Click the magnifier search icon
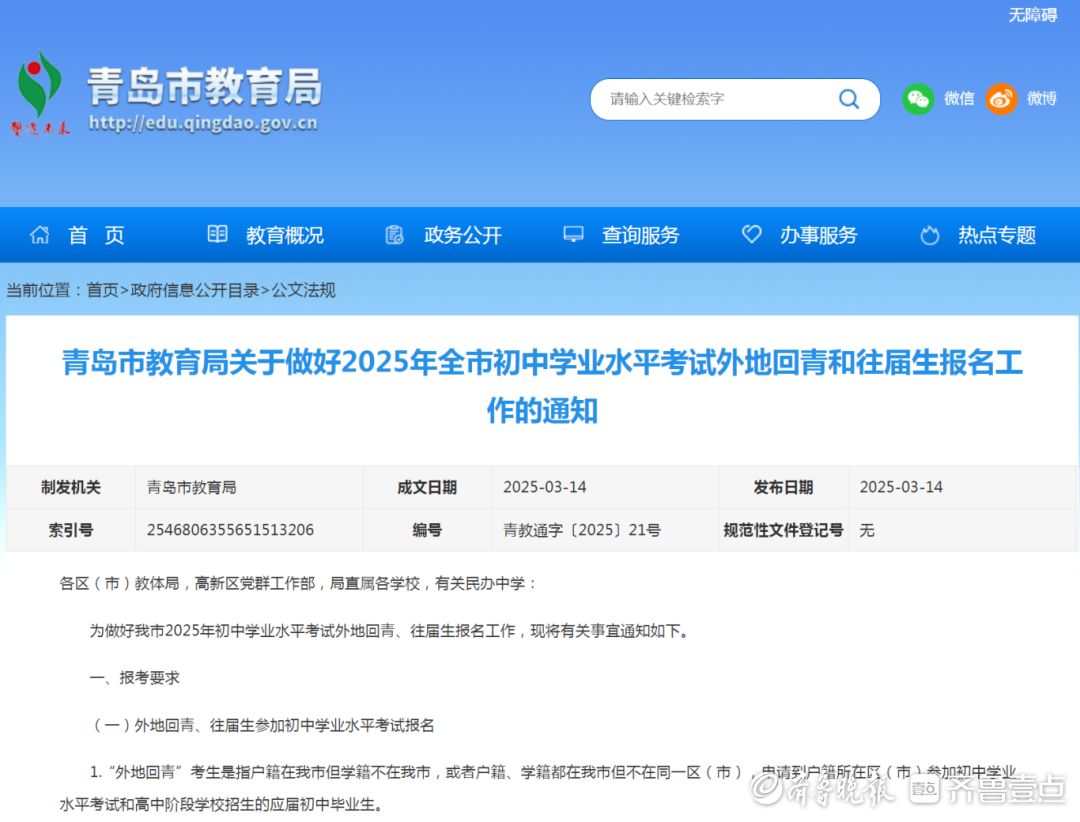 click(849, 99)
